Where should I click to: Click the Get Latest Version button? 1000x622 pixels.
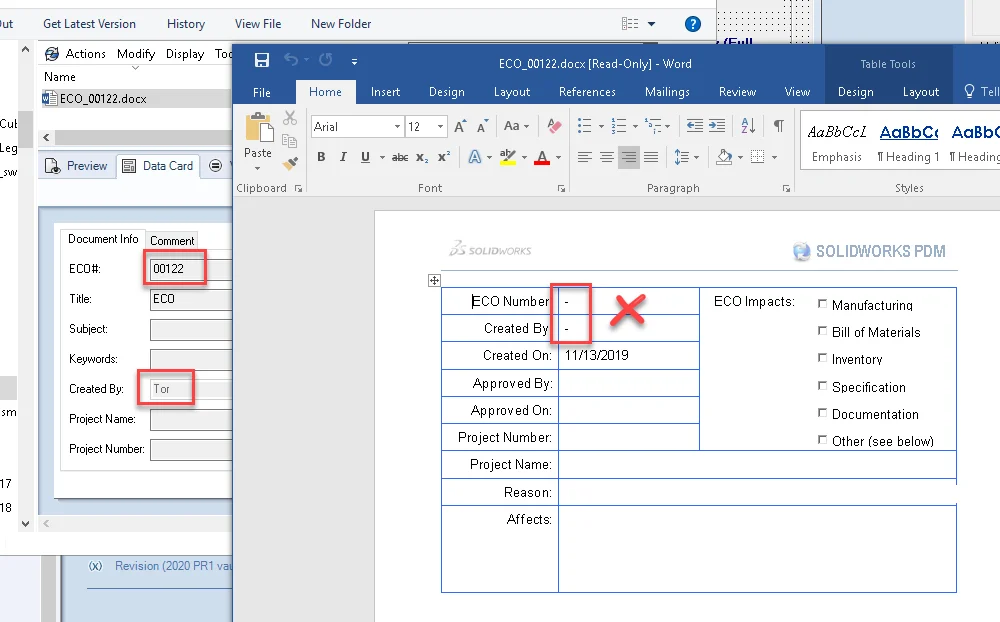tap(89, 24)
